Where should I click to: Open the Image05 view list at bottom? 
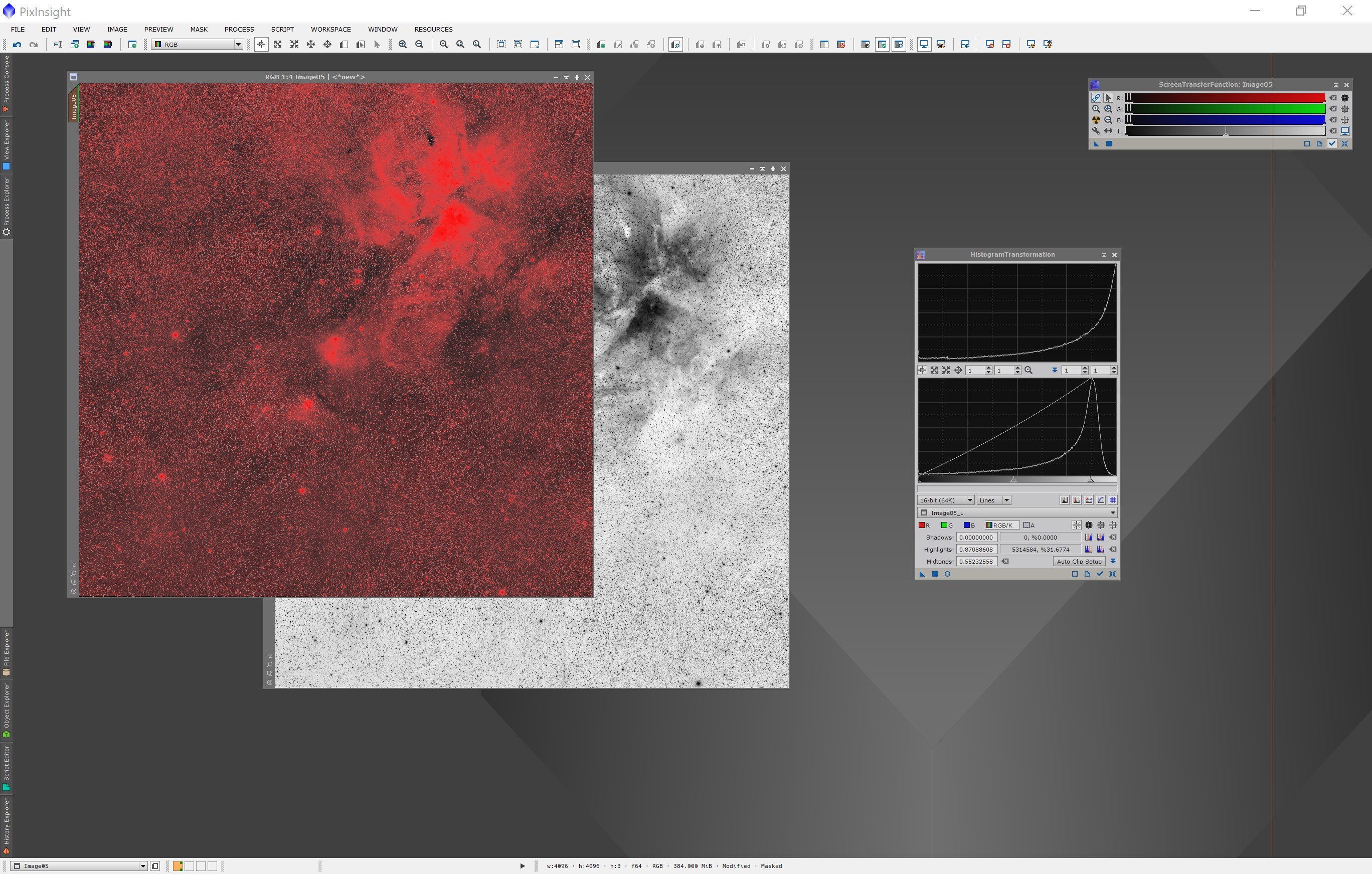coord(79,866)
